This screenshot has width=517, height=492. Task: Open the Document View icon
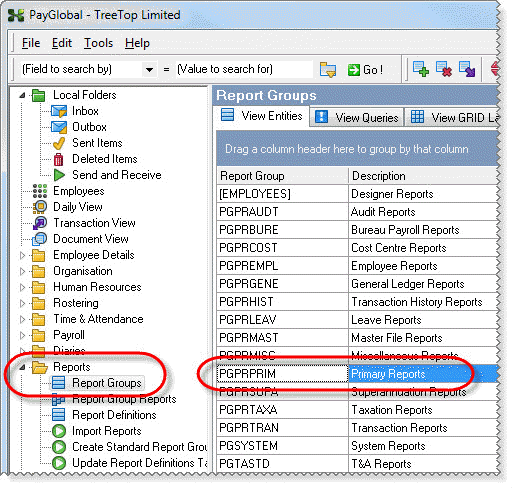click(x=40, y=239)
